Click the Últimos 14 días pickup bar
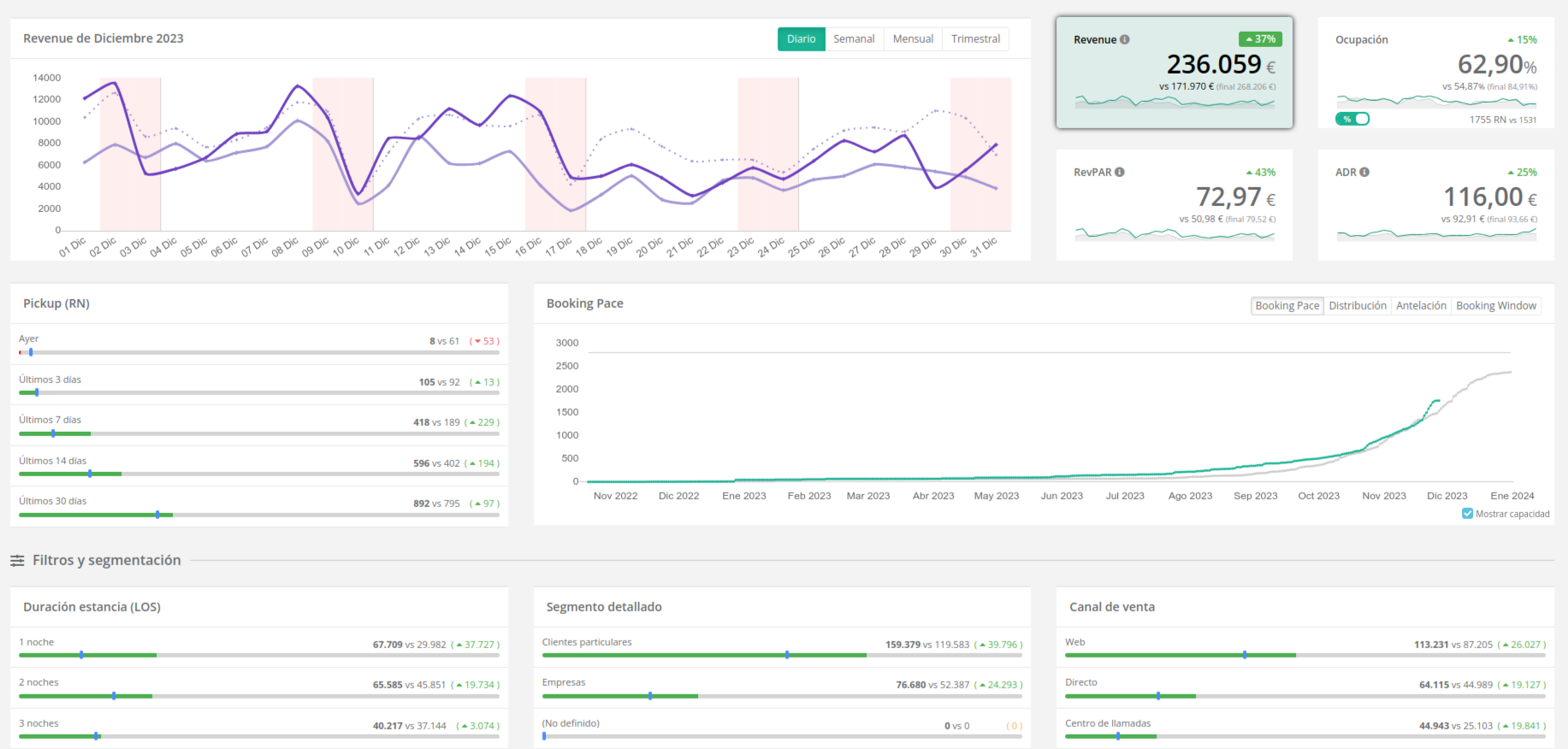1568x749 pixels. click(259, 474)
